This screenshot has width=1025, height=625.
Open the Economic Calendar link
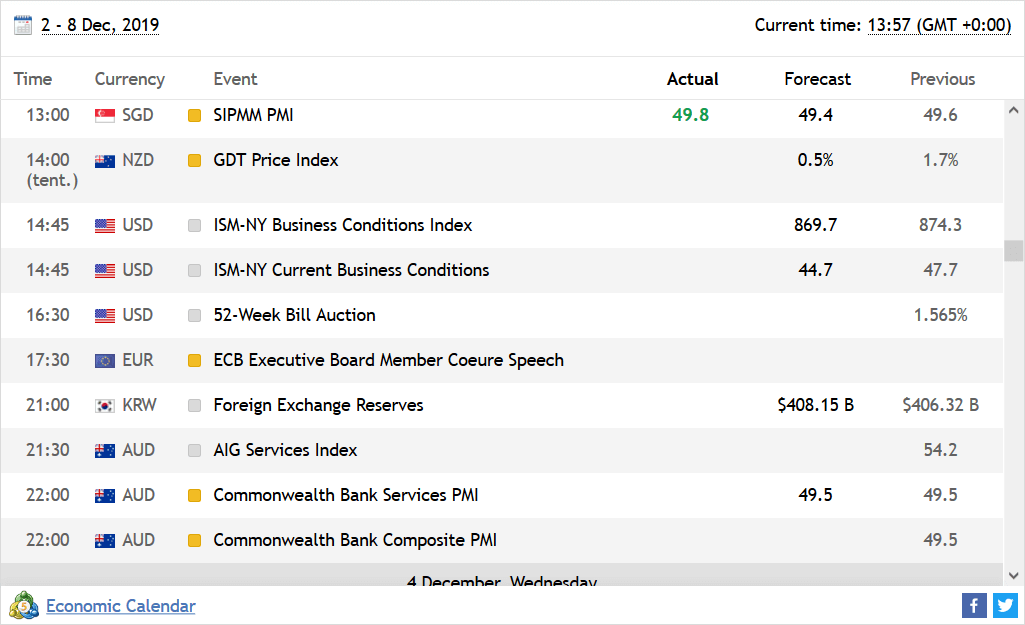pos(121,606)
